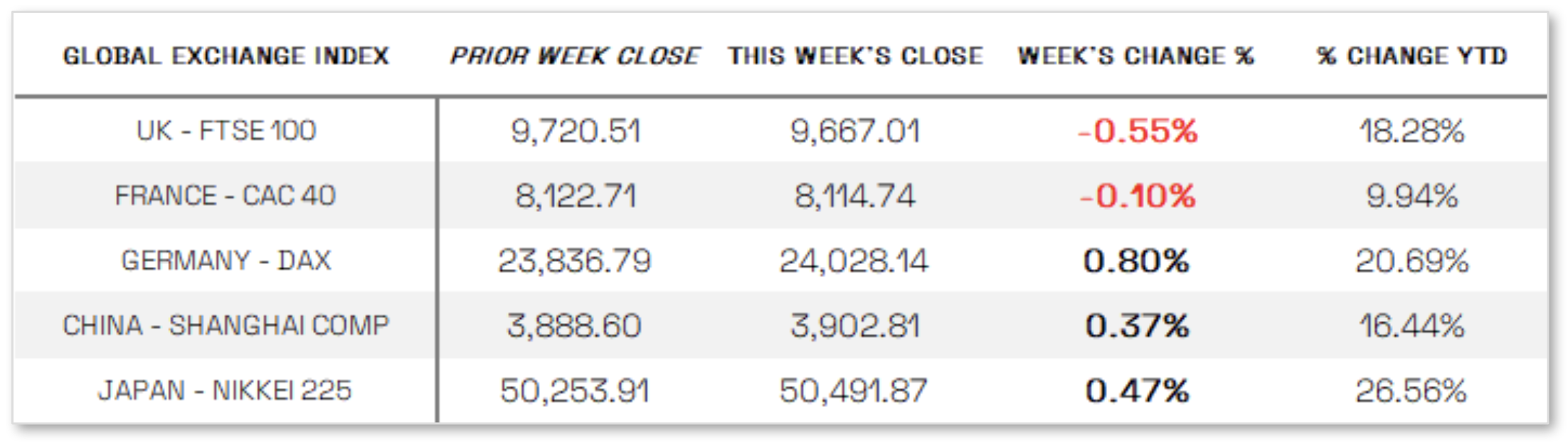Viewport: 1568px width, 447px height.
Task: Click the Germany - DAX row label
Action: (x=226, y=261)
